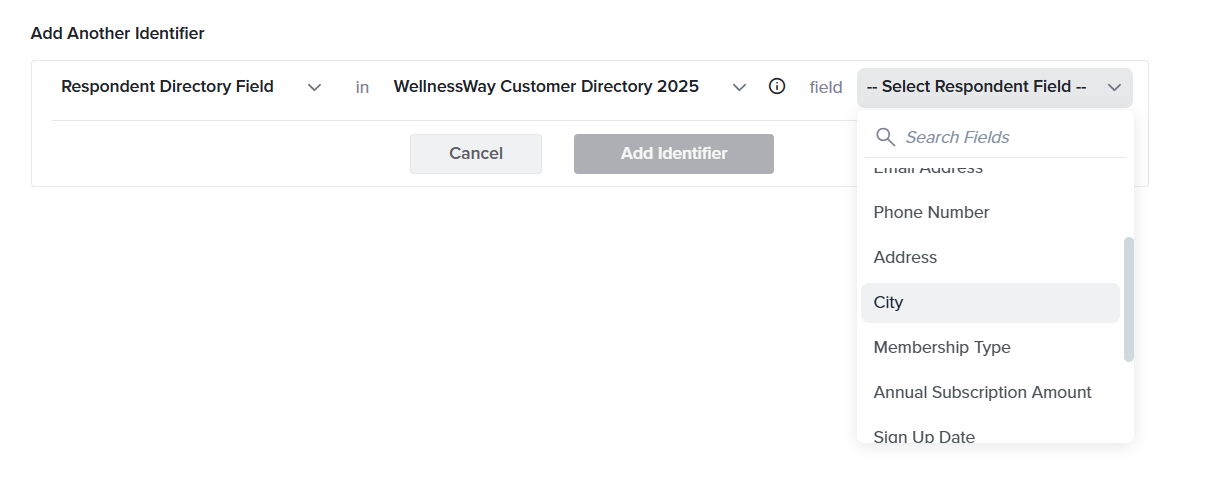This screenshot has width=1207, height=495.
Task: Click the Add Identifier button
Action: coord(674,154)
